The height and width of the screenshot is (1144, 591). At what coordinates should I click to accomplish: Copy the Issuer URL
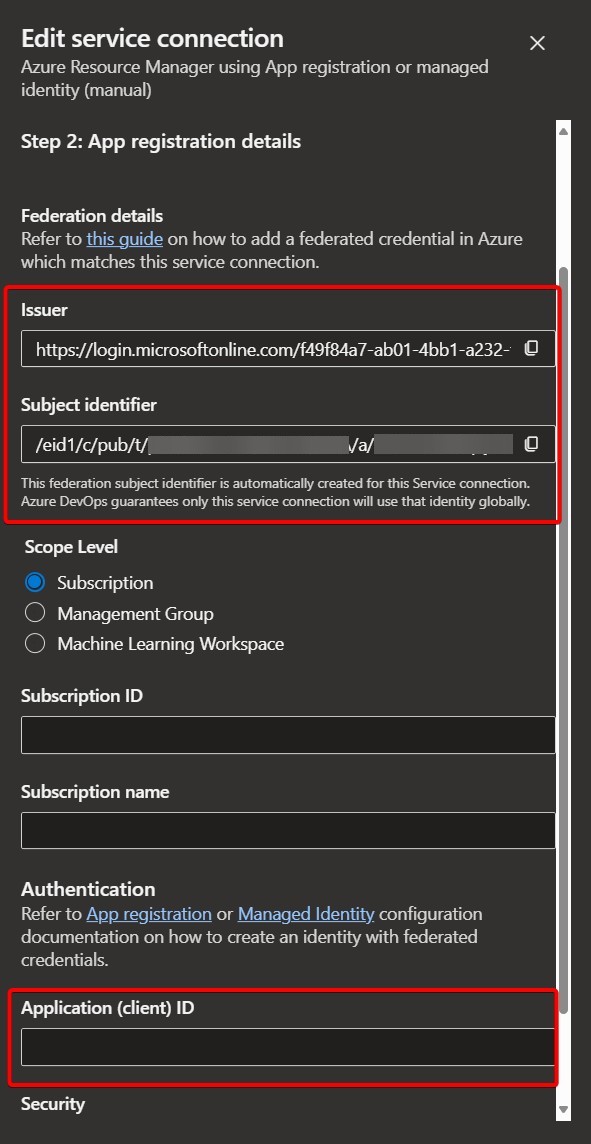pos(532,349)
